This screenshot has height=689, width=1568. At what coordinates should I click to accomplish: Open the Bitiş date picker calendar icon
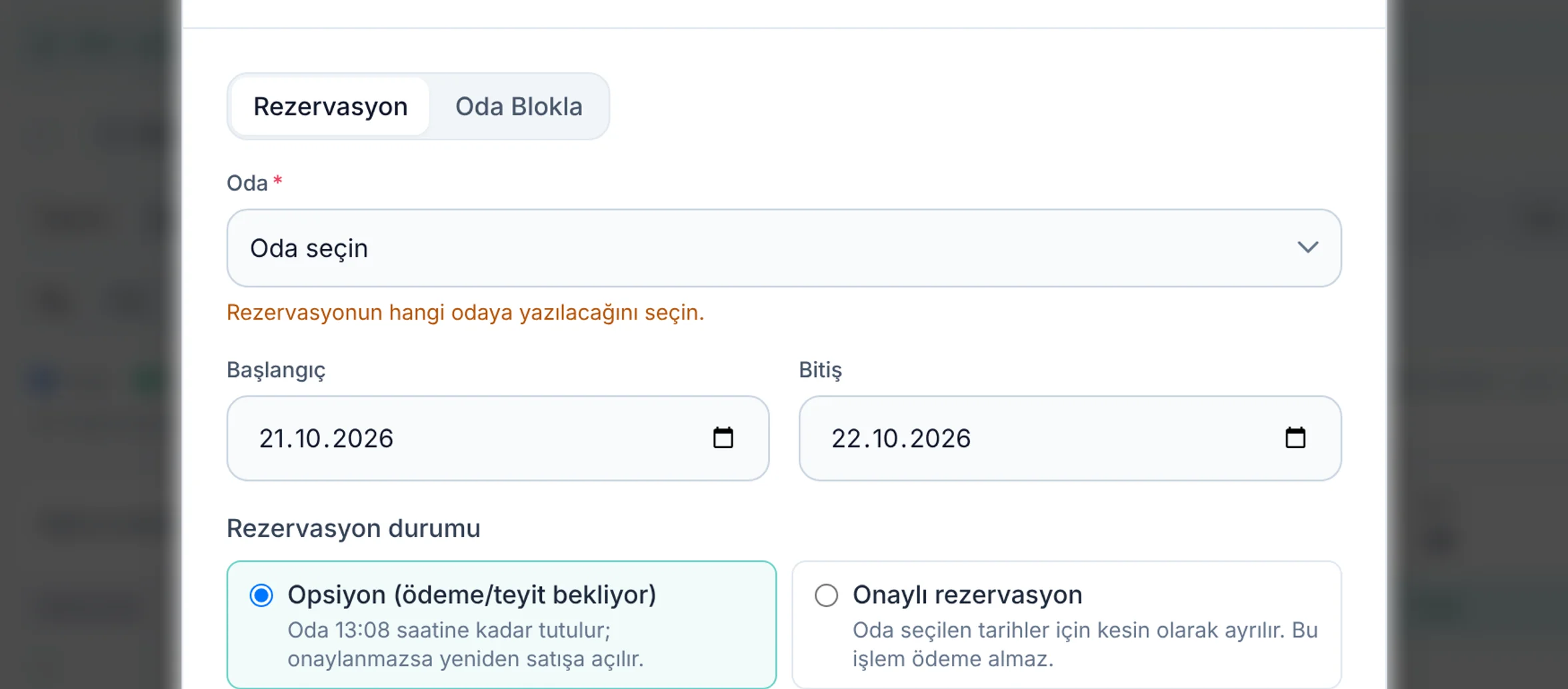[1295, 438]
